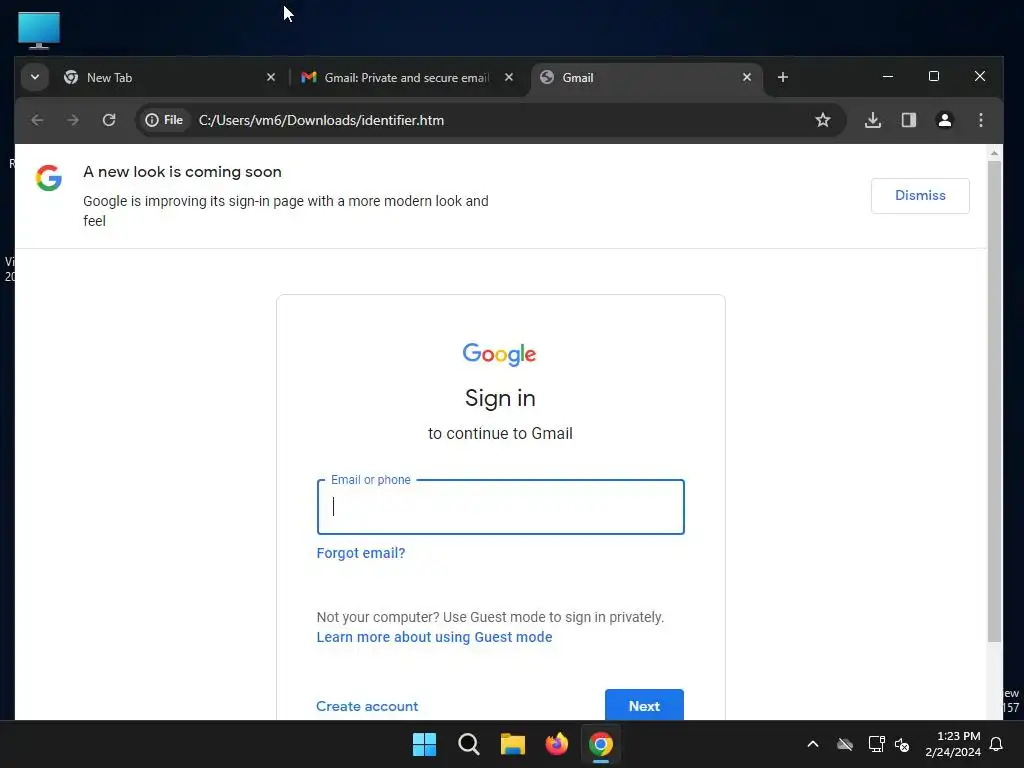Close the Gmail: Private and secure tab
This screenshot has width=1024, height=768.
[x=509, y=77]
